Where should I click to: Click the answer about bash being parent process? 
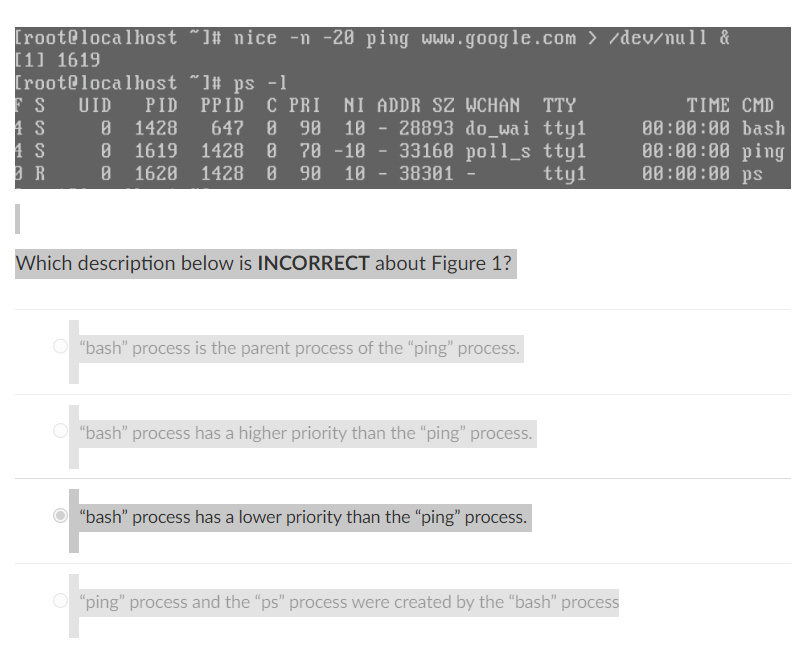click(298, 348)
